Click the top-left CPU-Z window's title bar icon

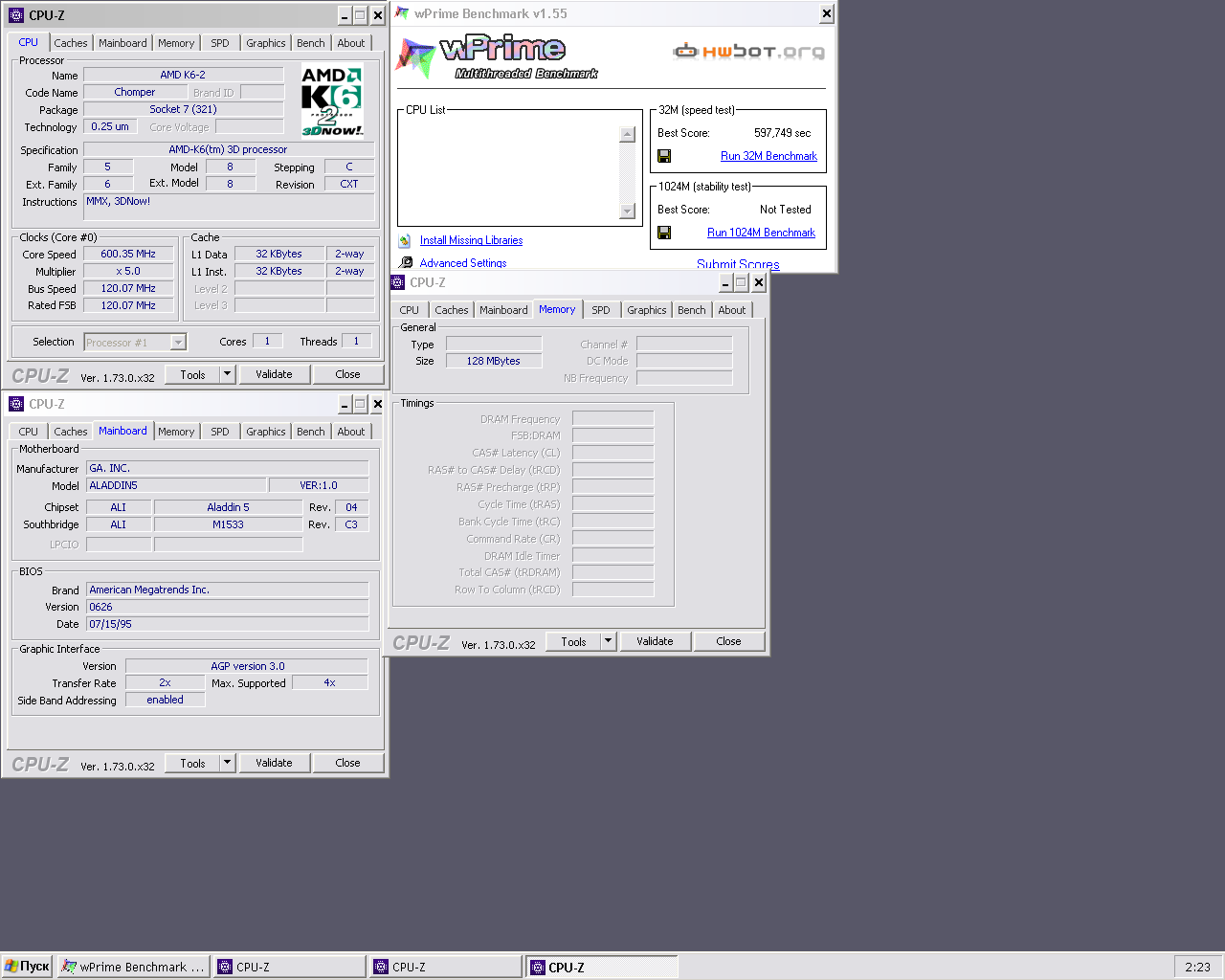(x=16, y=15)
